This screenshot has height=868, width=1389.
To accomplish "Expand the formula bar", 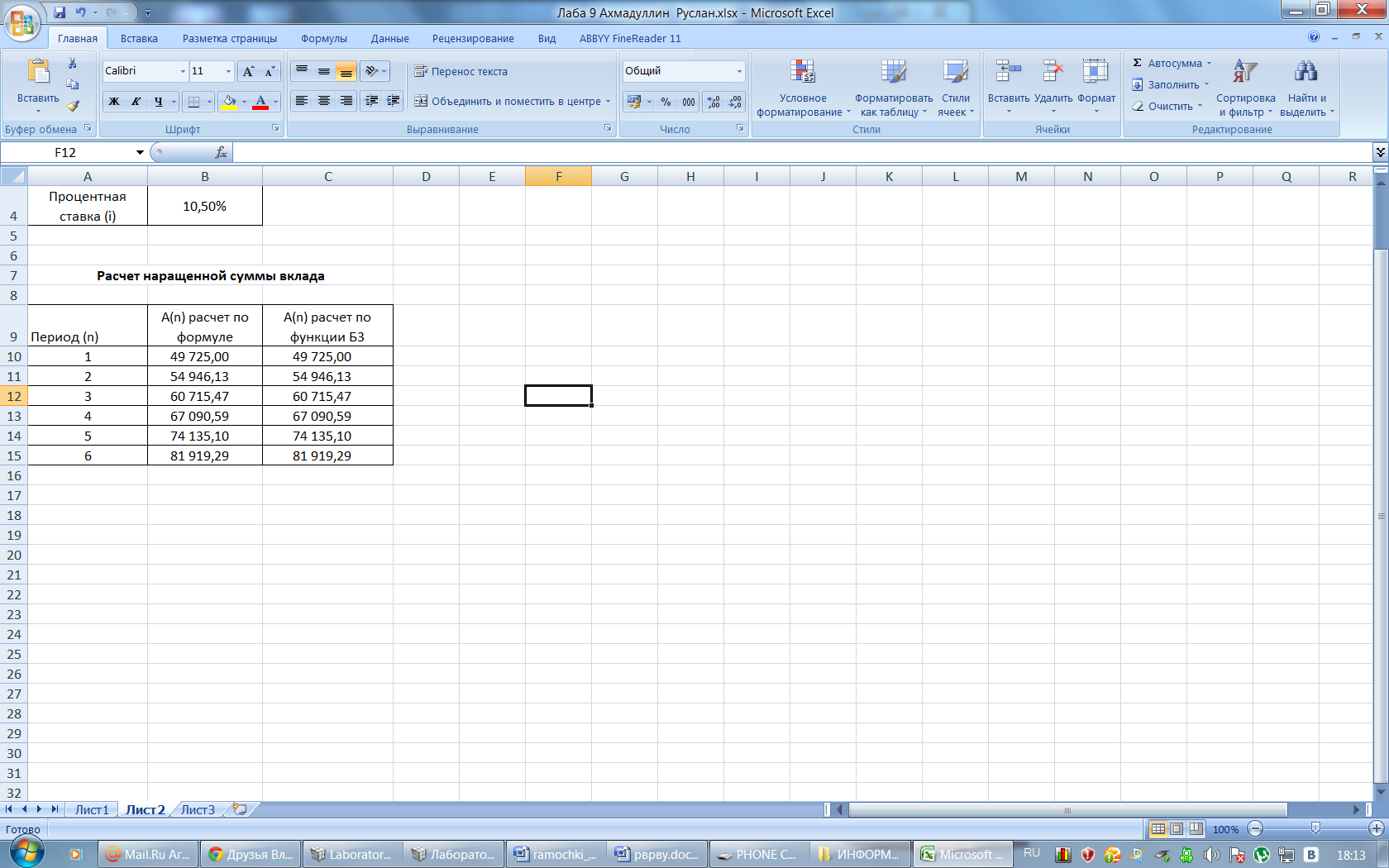I will (x=1380, y=152).
